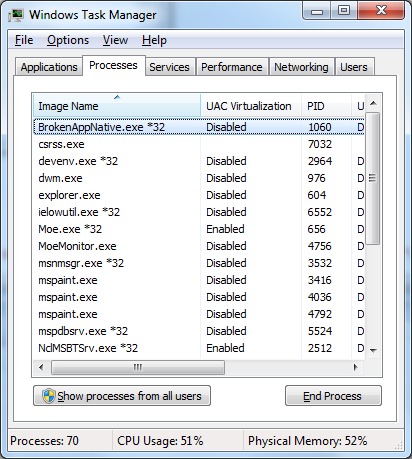Open the View menu
412x459 pixels.
pyautogui.click(x=115, y=40)
